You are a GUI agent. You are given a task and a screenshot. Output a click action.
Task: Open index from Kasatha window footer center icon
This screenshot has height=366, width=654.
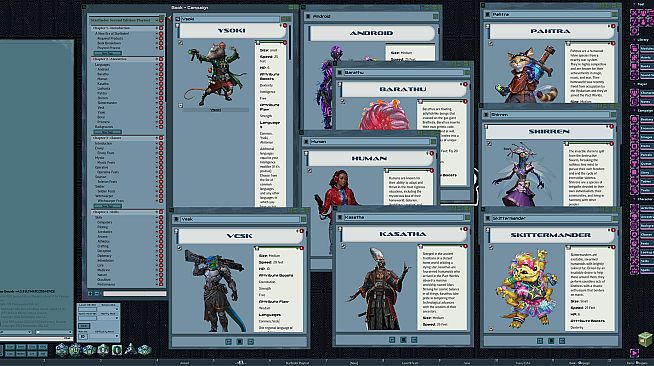tap(403, 340)
